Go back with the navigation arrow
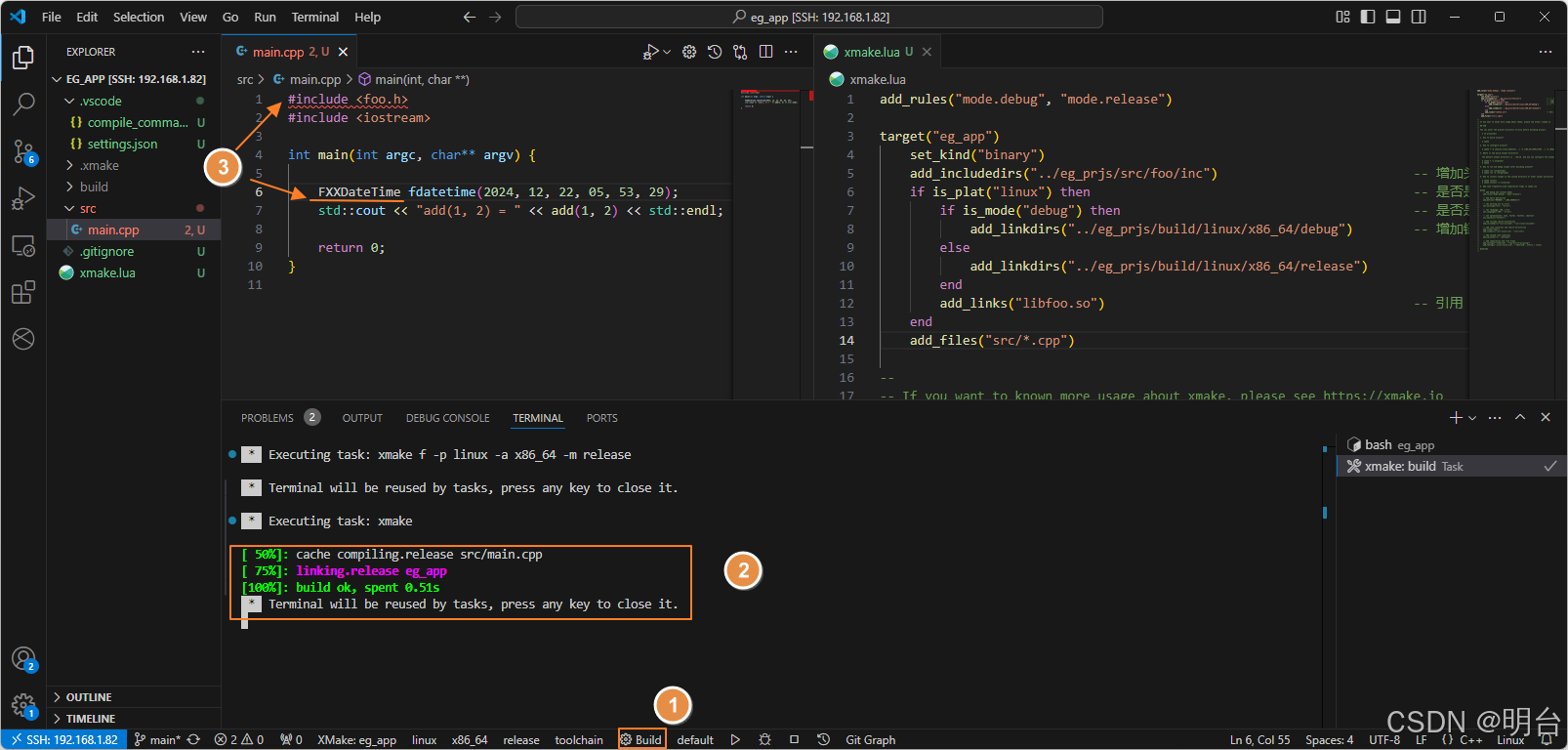The height and width of the screenshot is (750, 1568). pos(470,17)
